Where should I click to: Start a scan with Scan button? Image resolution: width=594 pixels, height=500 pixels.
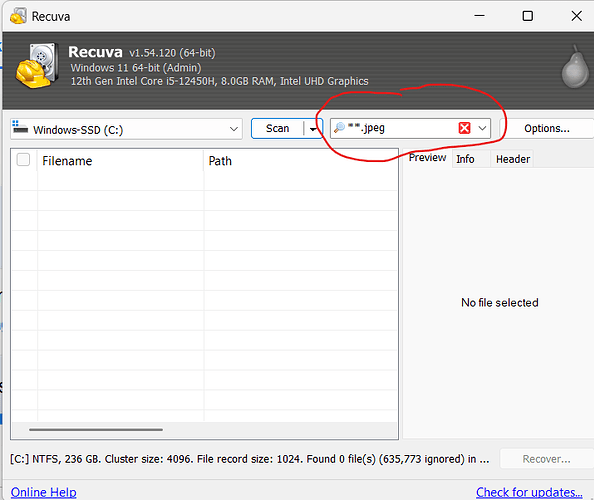[x=277, y=128]
